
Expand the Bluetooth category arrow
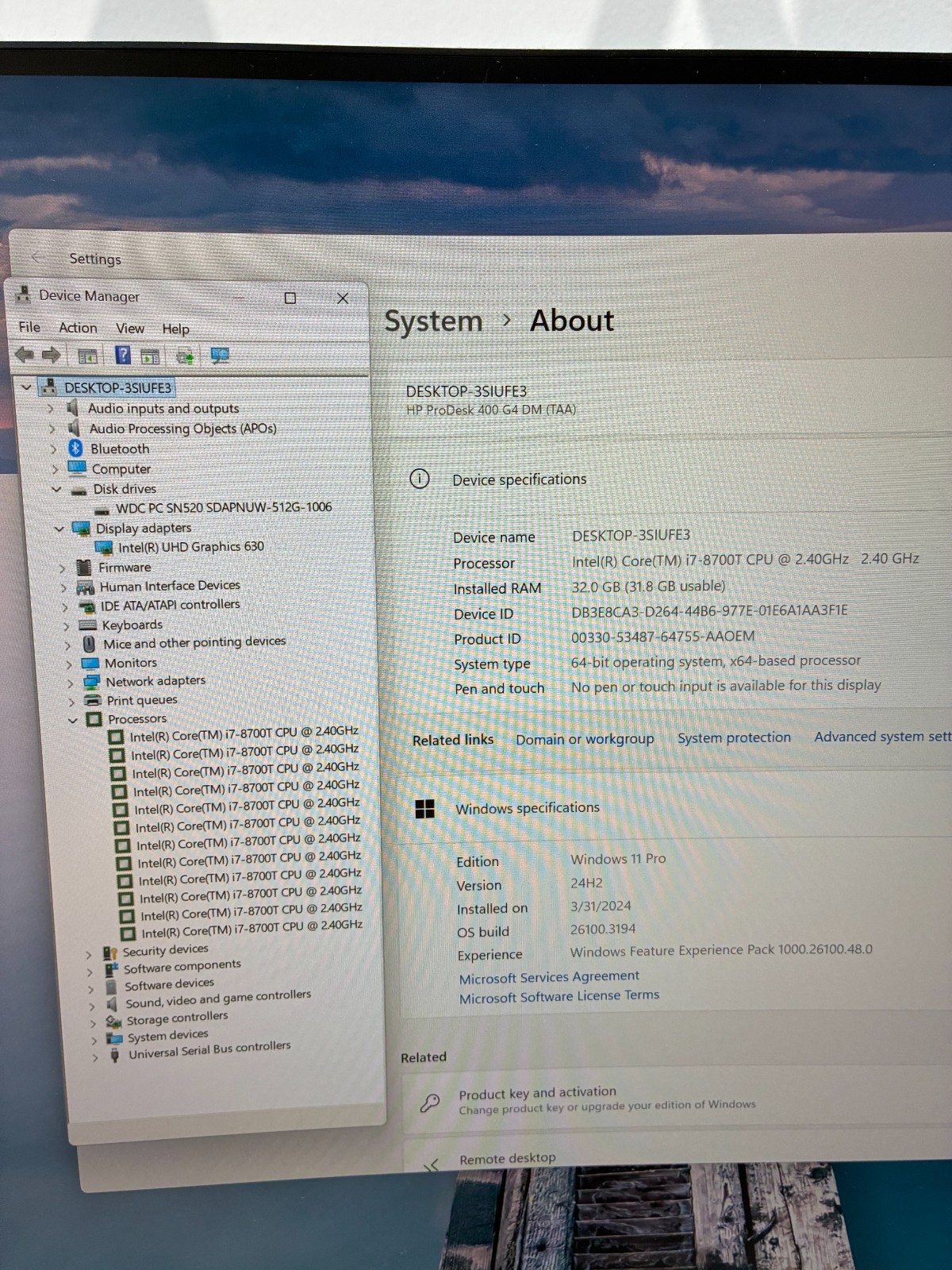tap(54, 449)
